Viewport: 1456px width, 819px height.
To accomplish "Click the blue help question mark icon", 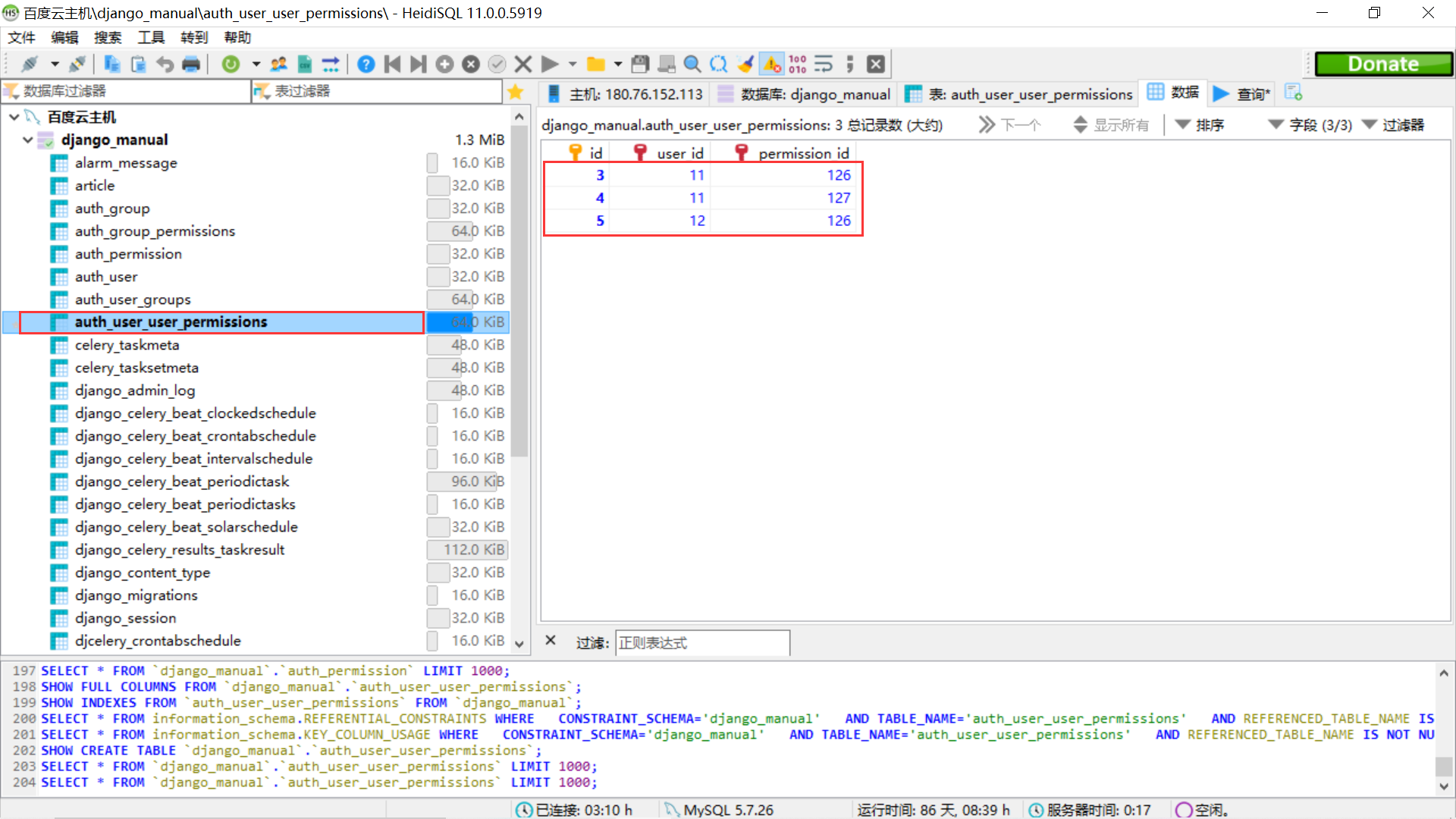I will pos(366,64).
